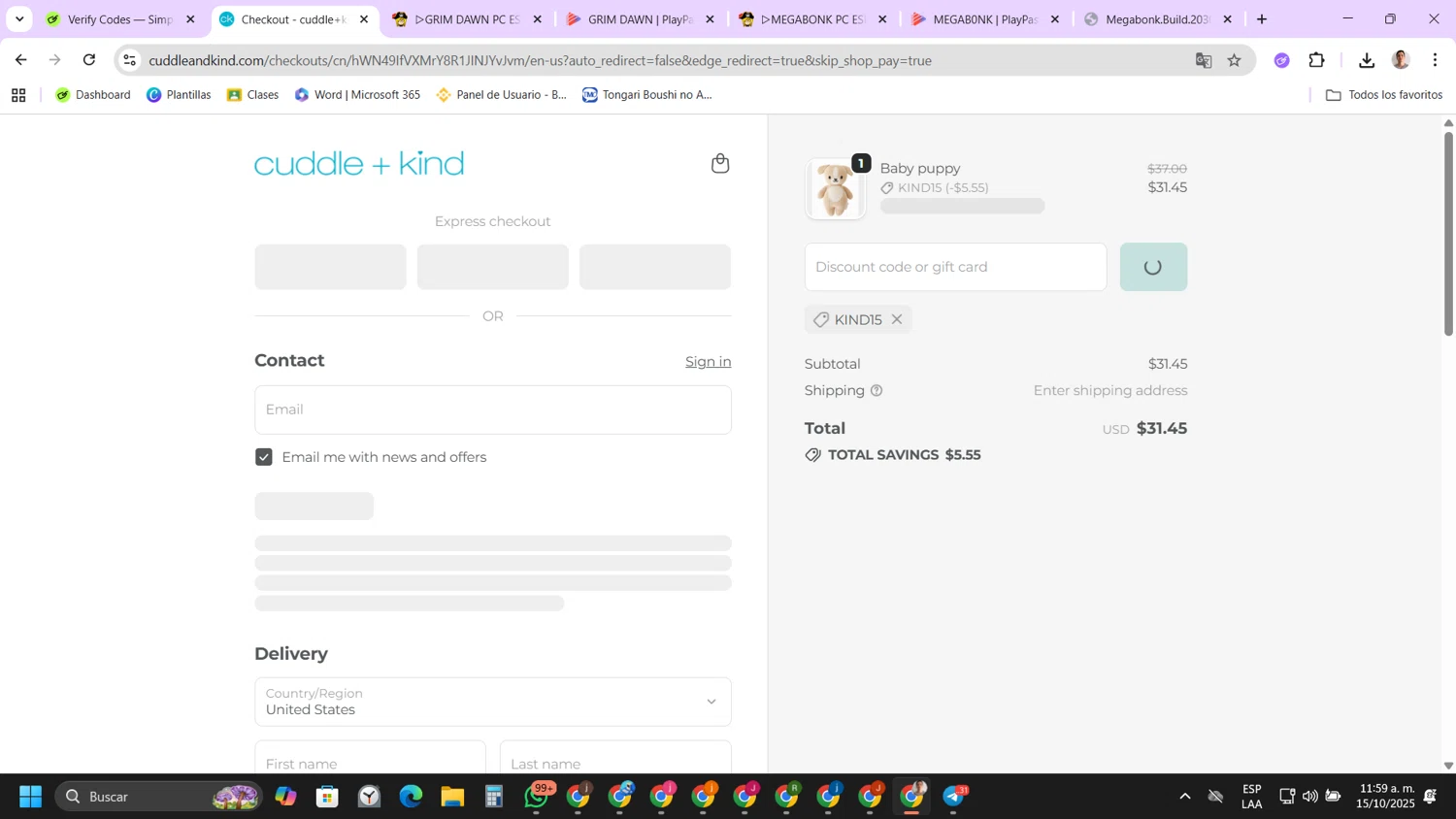Open the browser Downloads icon
Viewport: 1456px width, 819px height.
coord(1367,60)
